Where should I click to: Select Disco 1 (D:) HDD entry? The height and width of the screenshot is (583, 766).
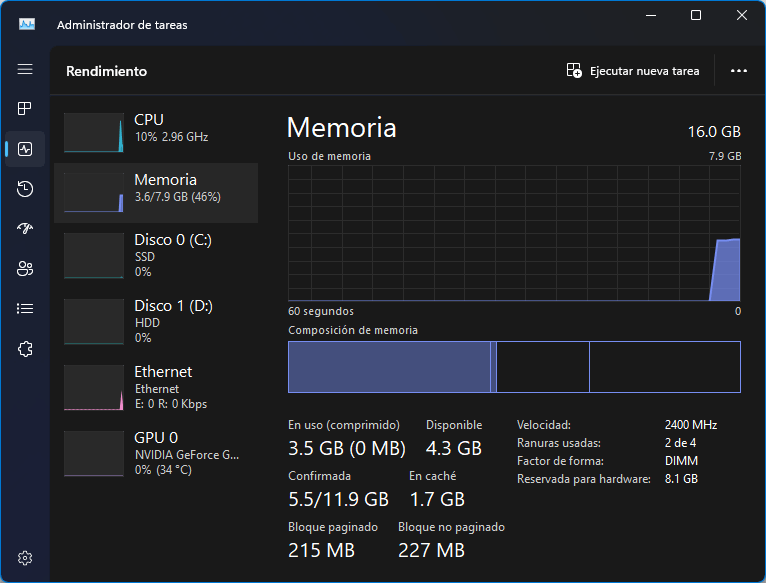155,321
